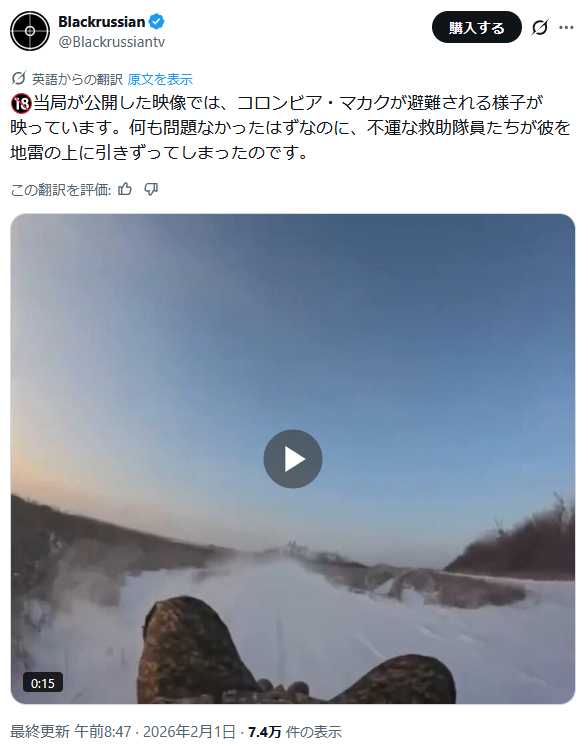This screenshot has height=746, width=585.
Task: Click the Blackrussian display name
Action: click(x=101, y=21)
